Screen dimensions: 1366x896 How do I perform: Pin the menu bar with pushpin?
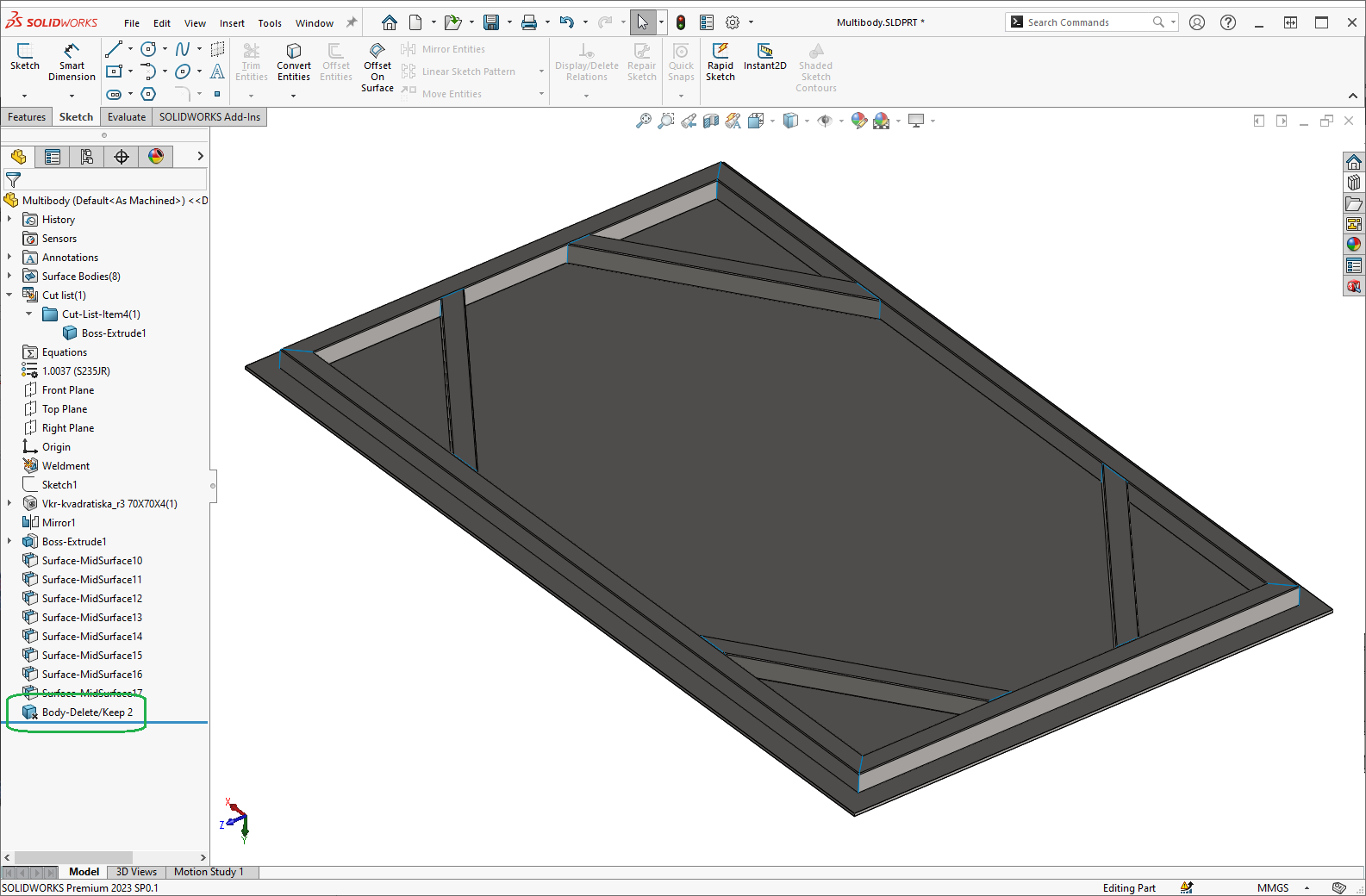pos(352,22)
